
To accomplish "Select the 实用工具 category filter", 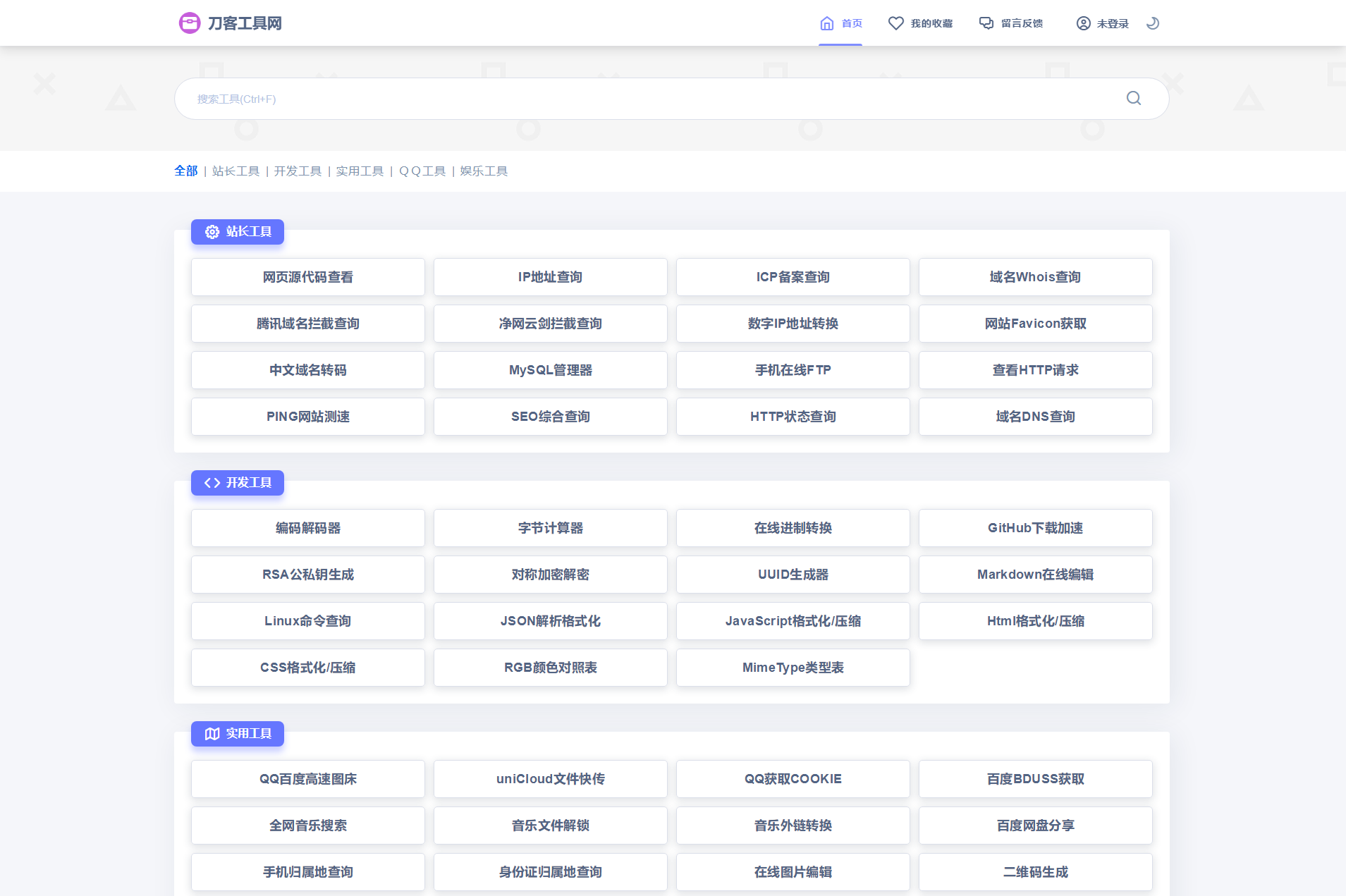I will (360, 171).
